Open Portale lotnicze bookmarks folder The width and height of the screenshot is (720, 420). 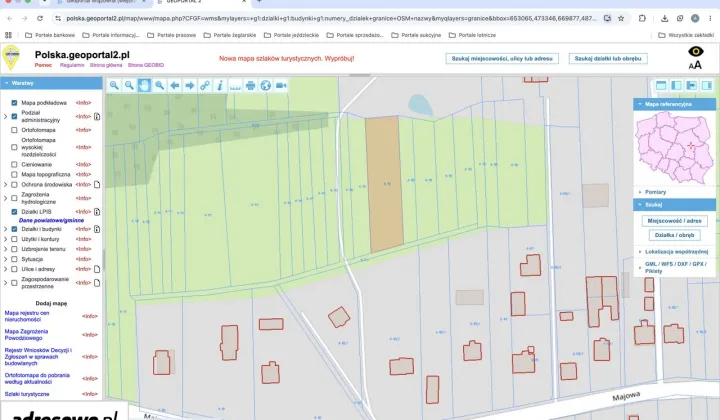(472, 35)
